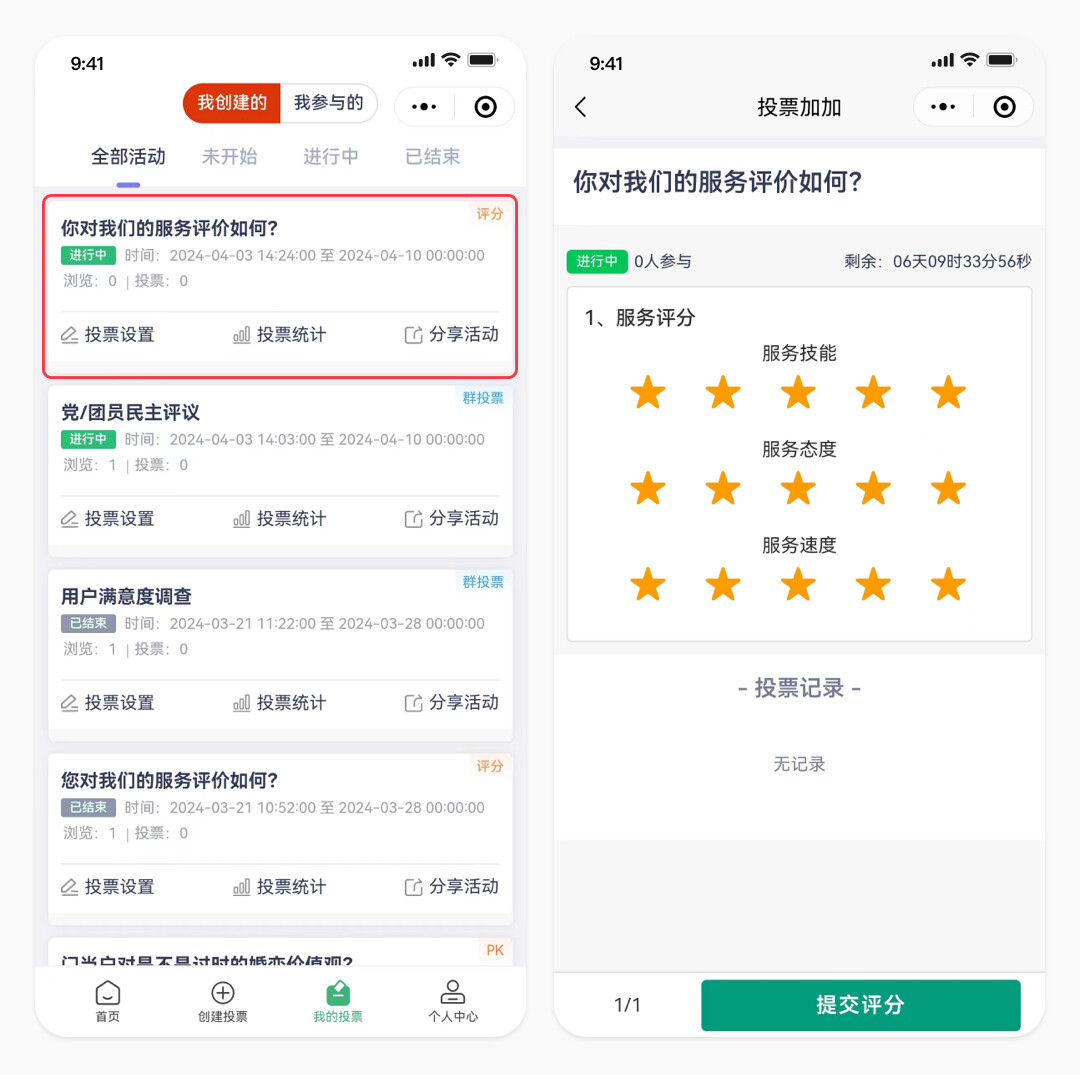Switch toggle to 我参与的

[x=329, y=103]
